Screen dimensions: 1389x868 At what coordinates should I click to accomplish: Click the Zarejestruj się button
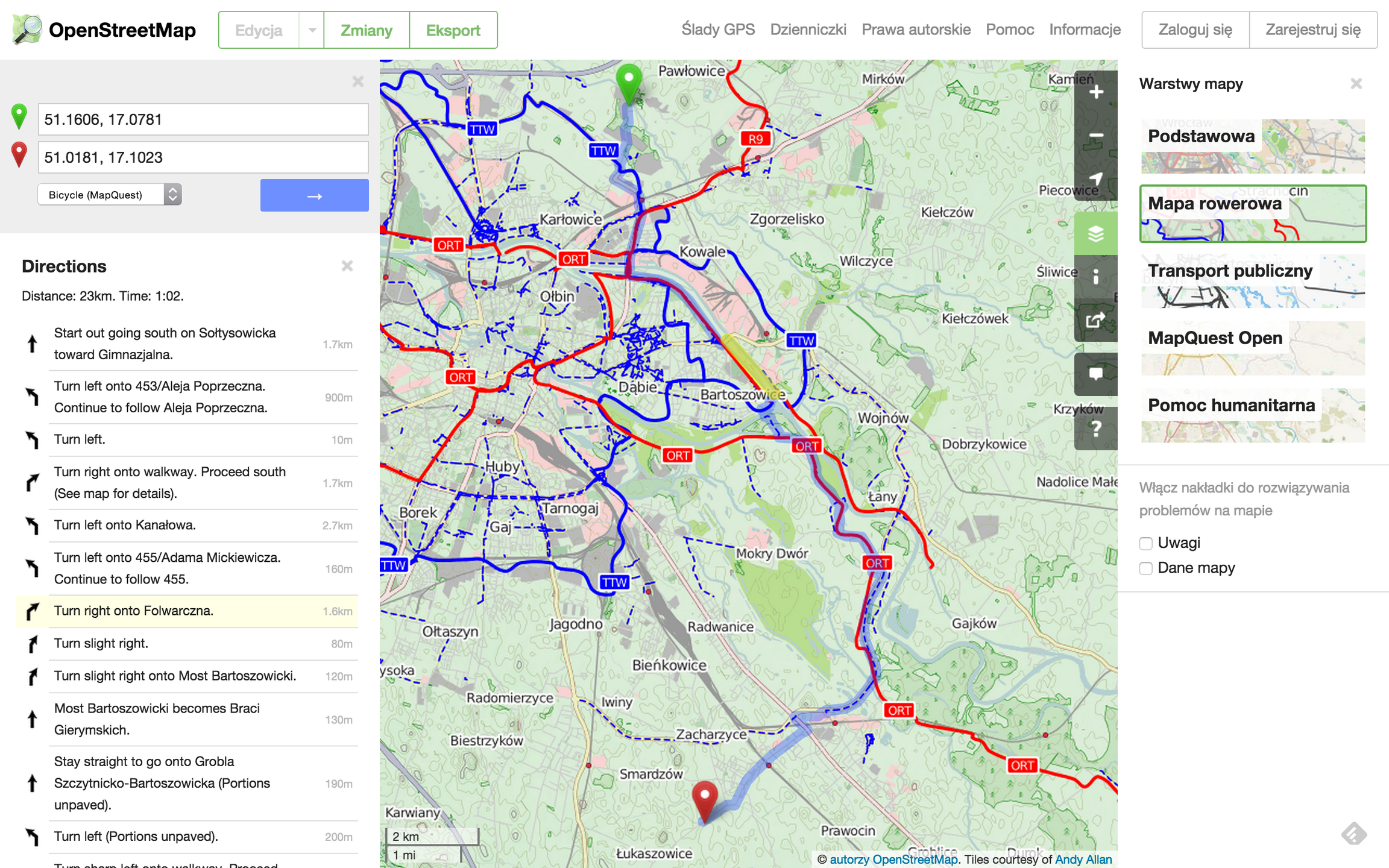(x=1313, y=30)
